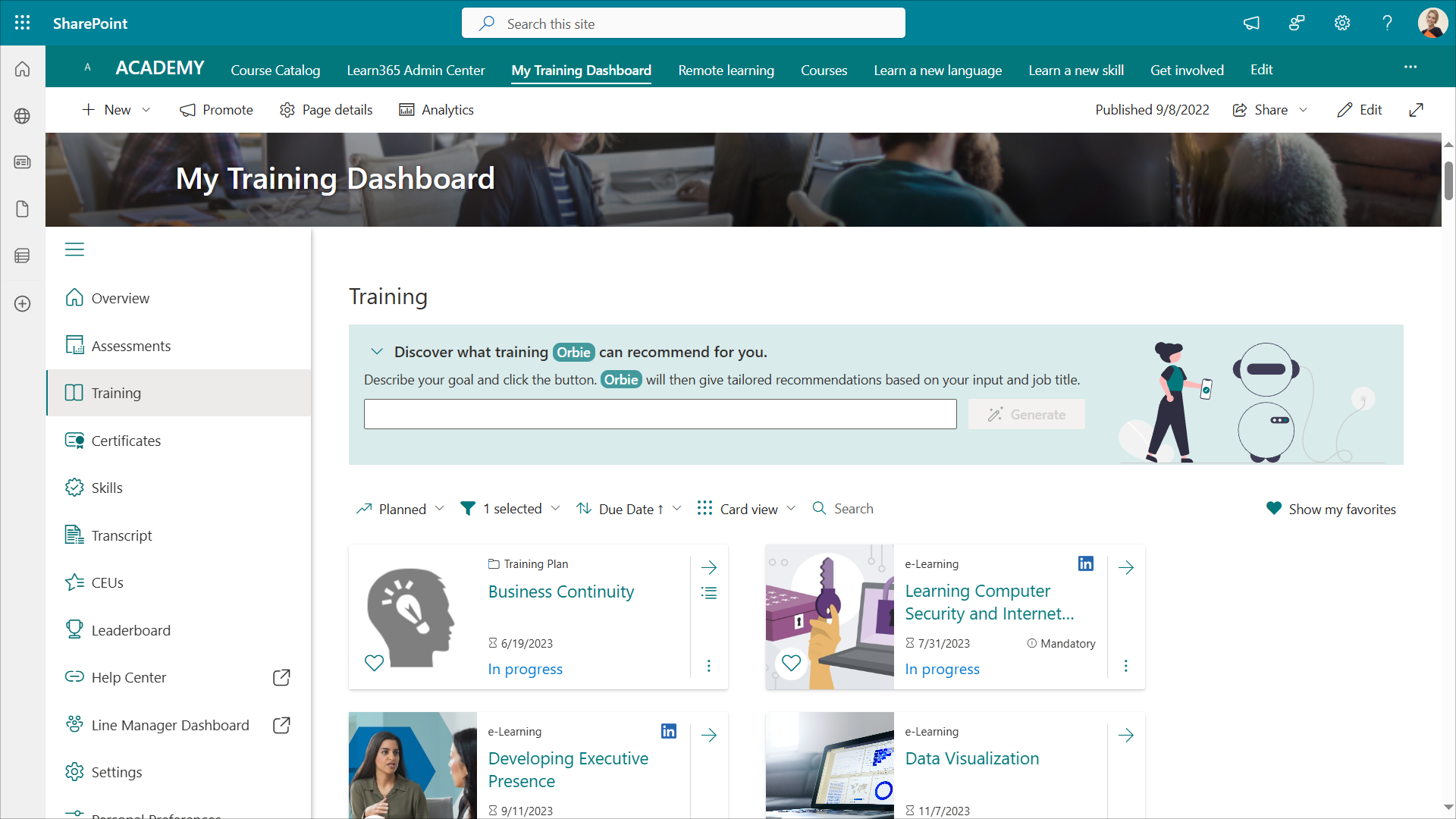The width and height of the screenshot is (1456, 819).
Task: Select Certificates in the left sidebar
Action: pos(126,441)
